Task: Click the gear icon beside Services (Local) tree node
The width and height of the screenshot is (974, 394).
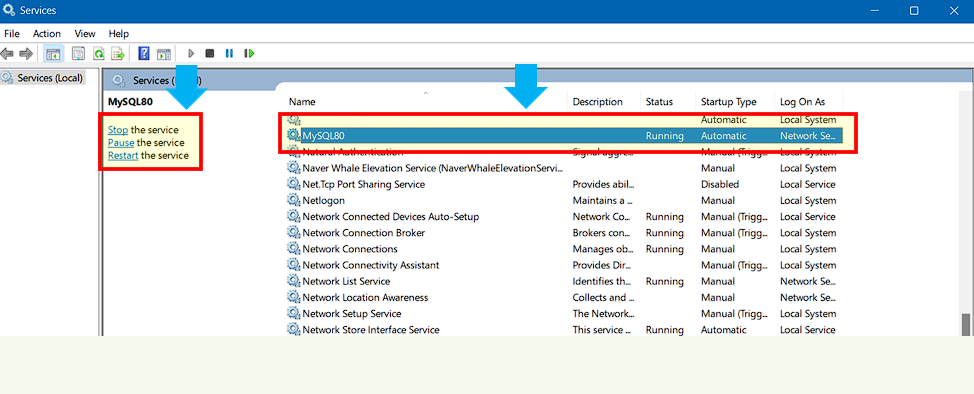Action: 7,78
